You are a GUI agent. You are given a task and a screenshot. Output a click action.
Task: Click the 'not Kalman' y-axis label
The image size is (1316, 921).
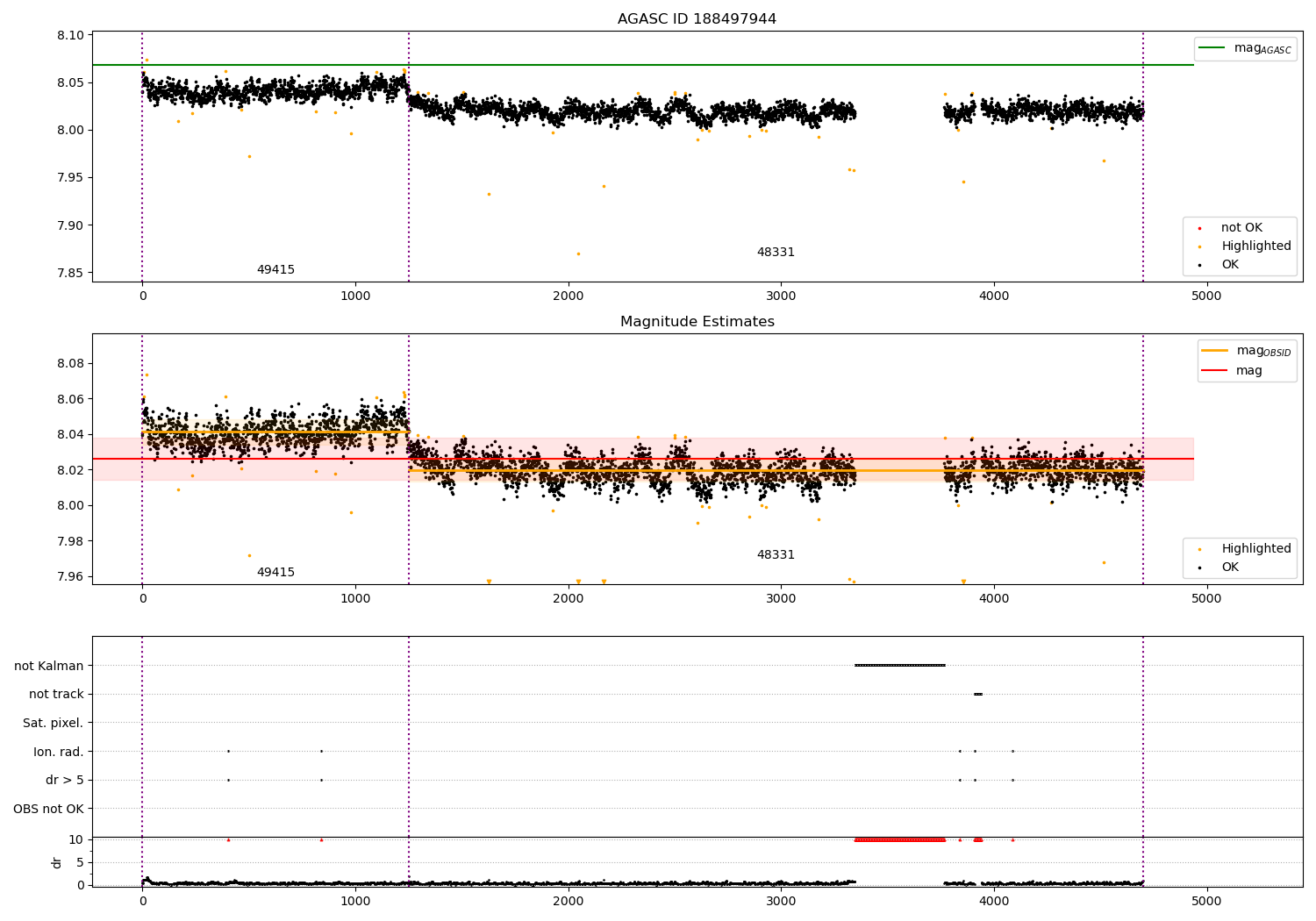[49, 666]
